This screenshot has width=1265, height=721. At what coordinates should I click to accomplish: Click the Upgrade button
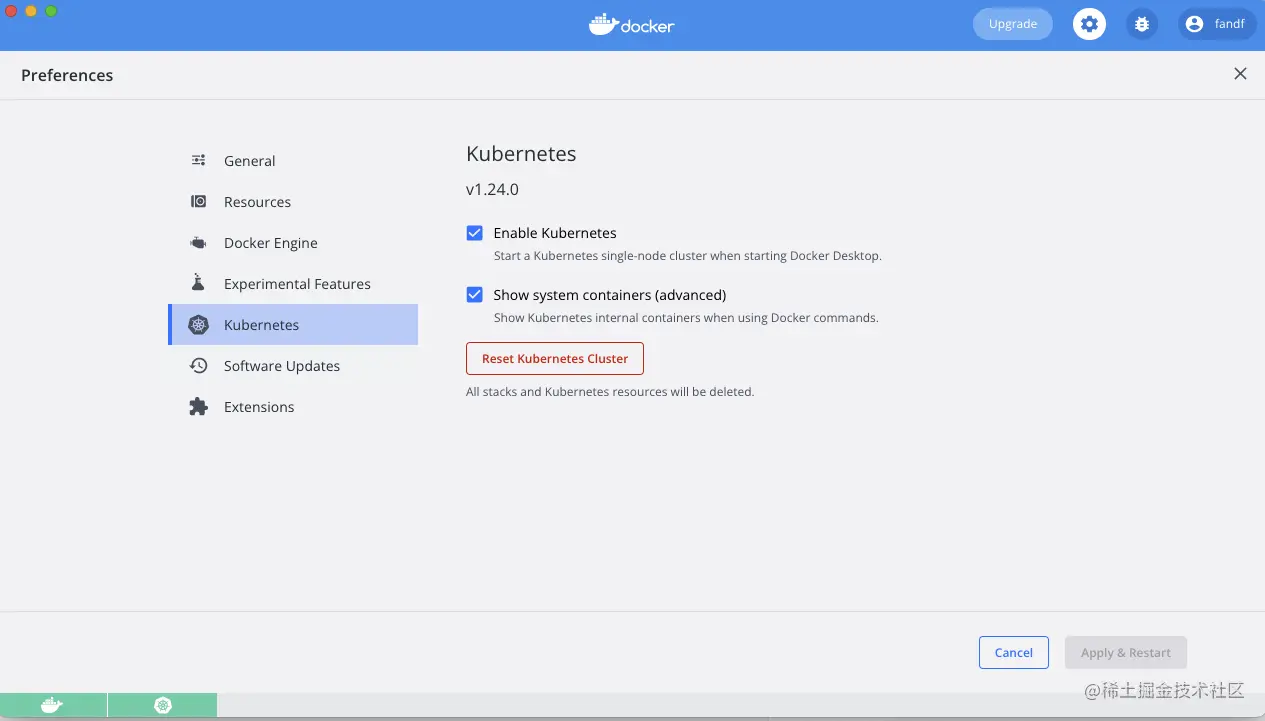tap(1012, 24)
